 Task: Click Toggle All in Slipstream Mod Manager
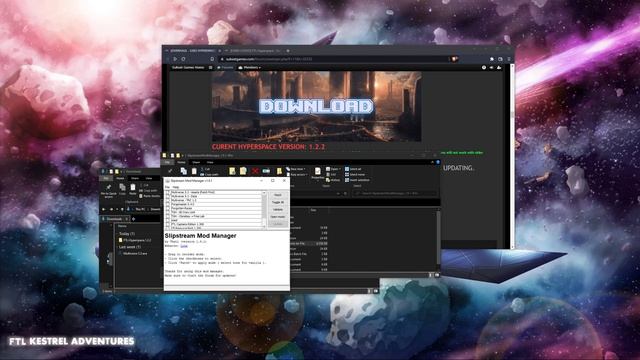point(278,202)
